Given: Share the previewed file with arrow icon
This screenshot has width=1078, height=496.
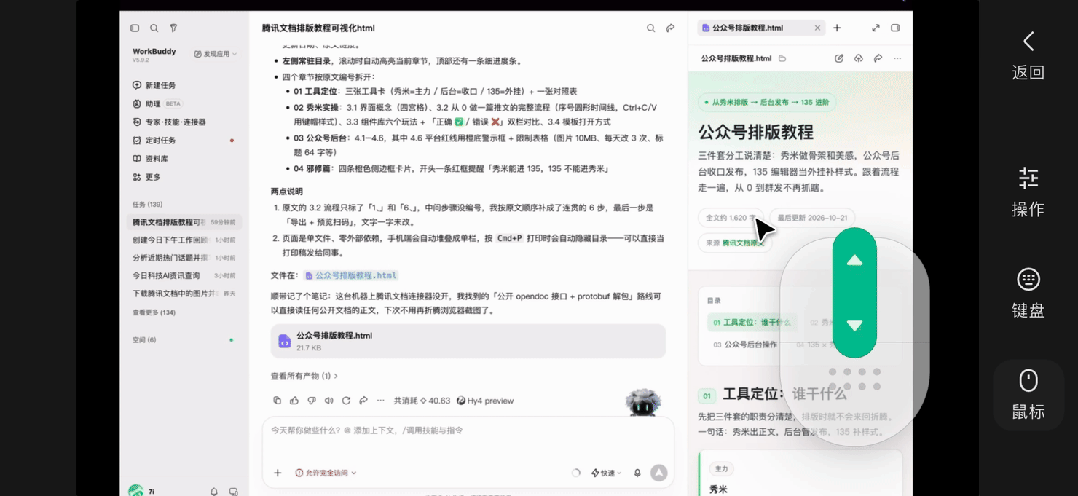Looking at the screenshot, I should point(878,58).
